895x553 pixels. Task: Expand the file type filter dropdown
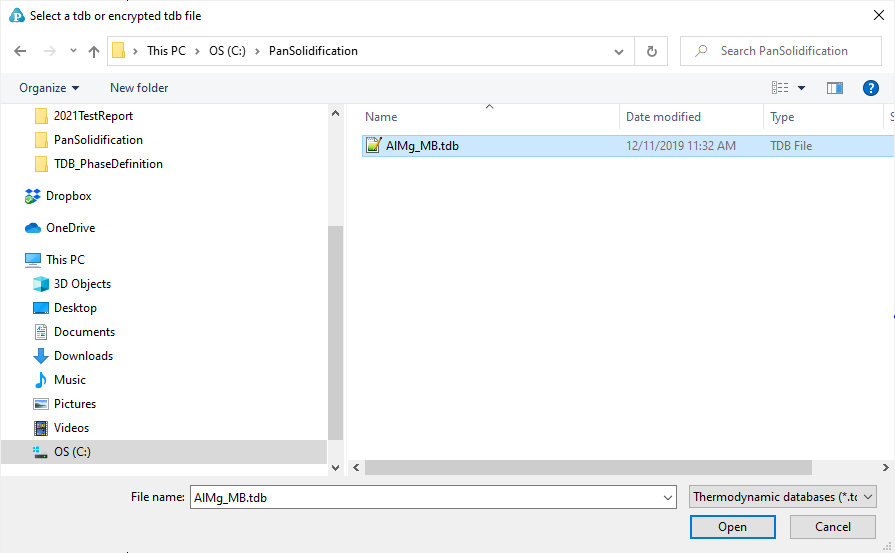click(x=783, y=497)
